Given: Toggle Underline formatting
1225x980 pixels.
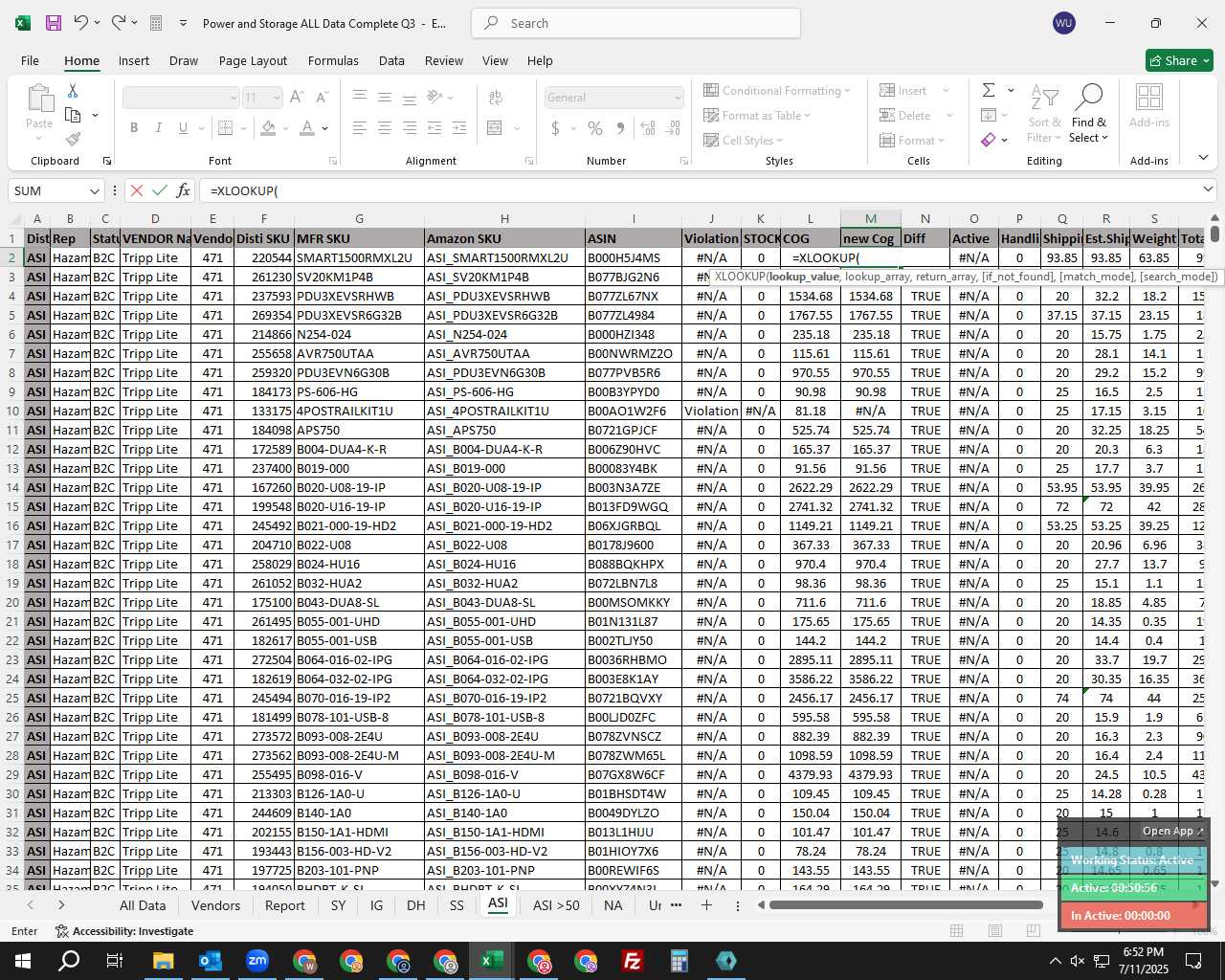Looking at the screenshot, I should click(x=182, y=127).
